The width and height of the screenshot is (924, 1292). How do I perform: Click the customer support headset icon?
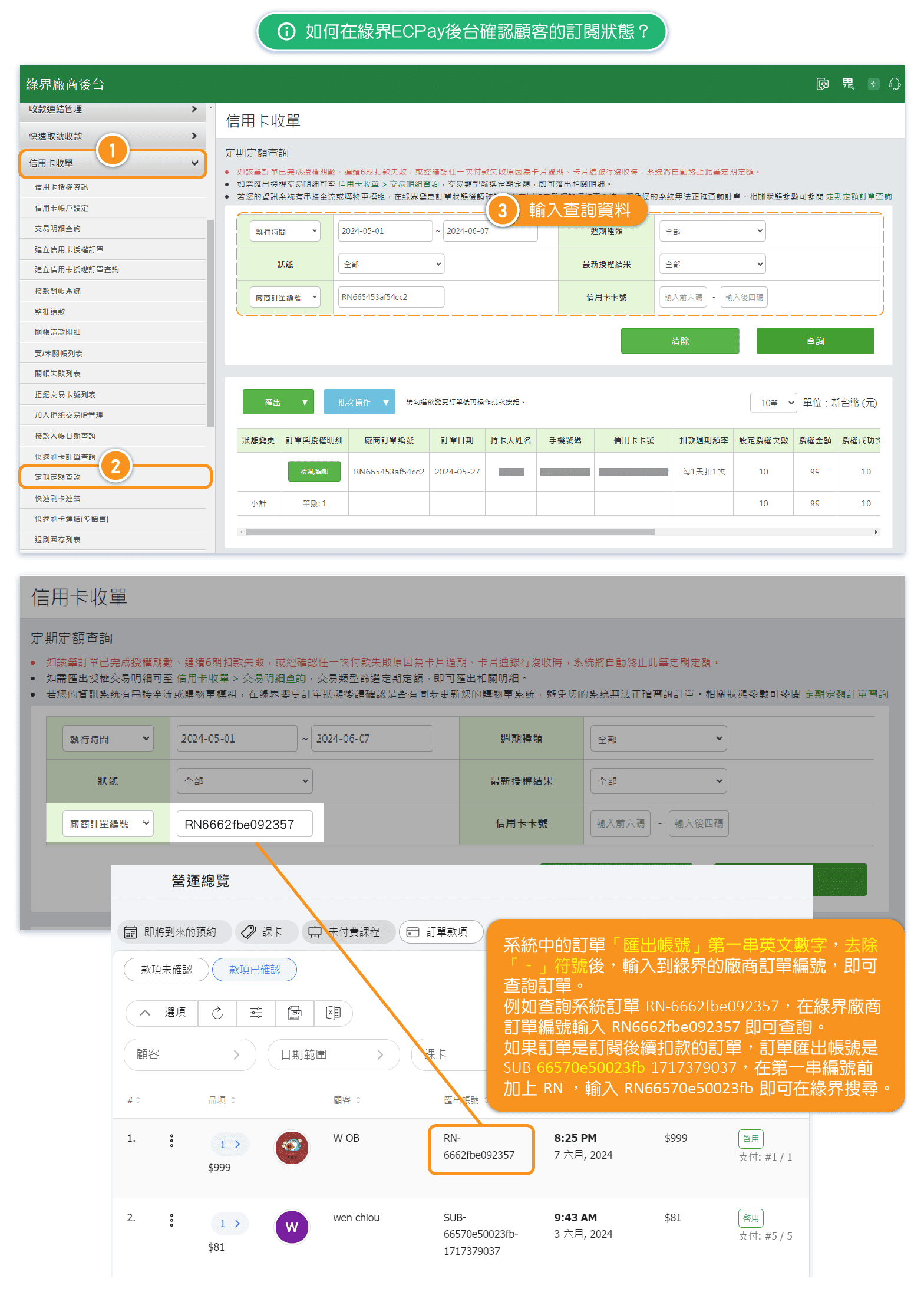click(x=894, y=84)
